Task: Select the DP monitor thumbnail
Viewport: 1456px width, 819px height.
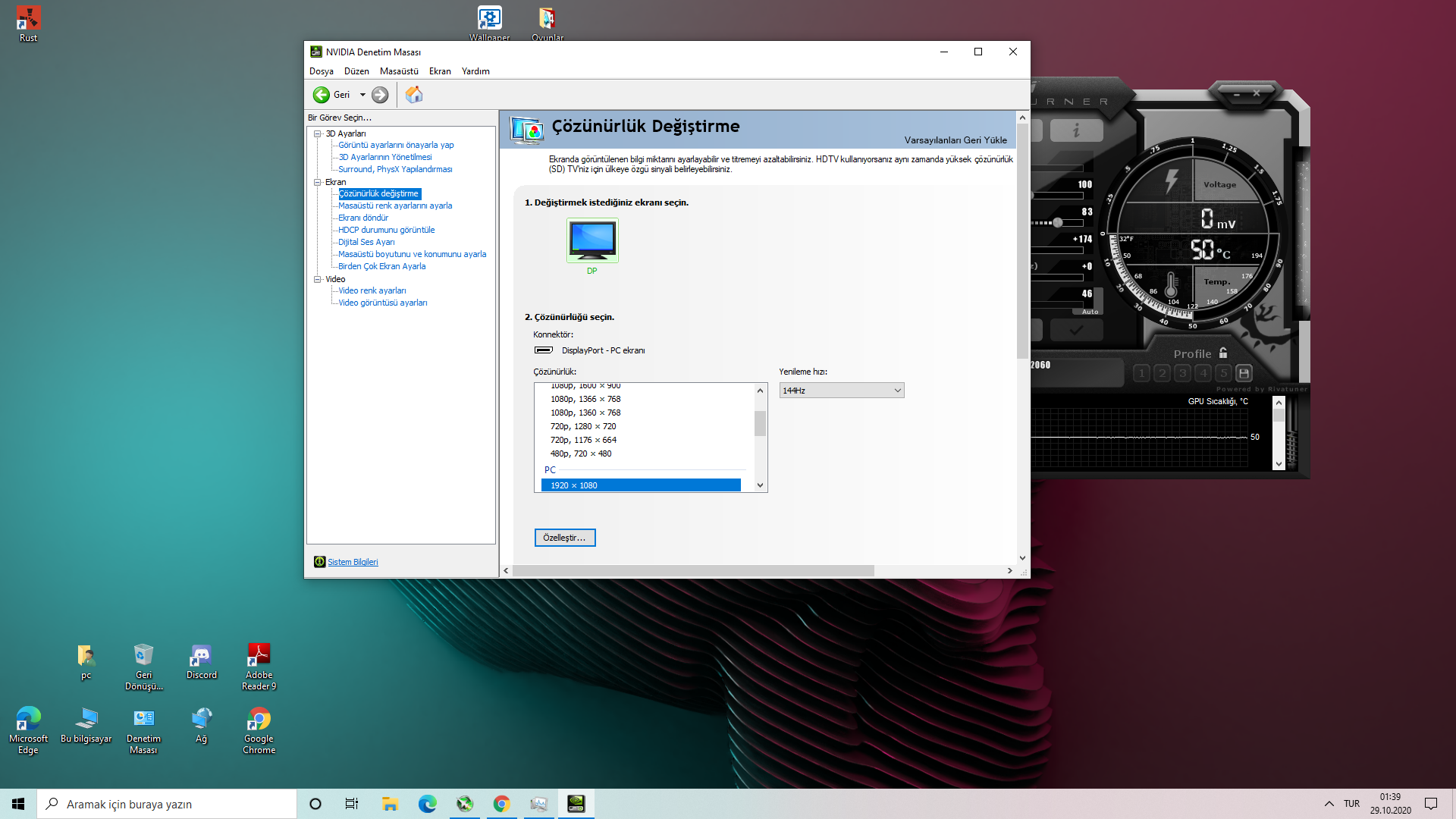Action: 592,240
